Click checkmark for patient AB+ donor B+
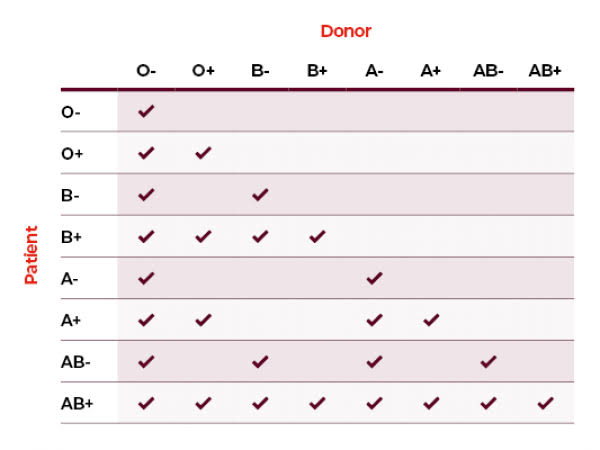This screenshot has width=600, height=450. (317, 403)
